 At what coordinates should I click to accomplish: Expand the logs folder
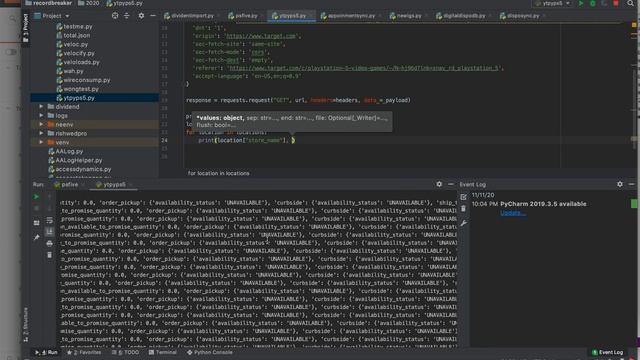point(41,116)
